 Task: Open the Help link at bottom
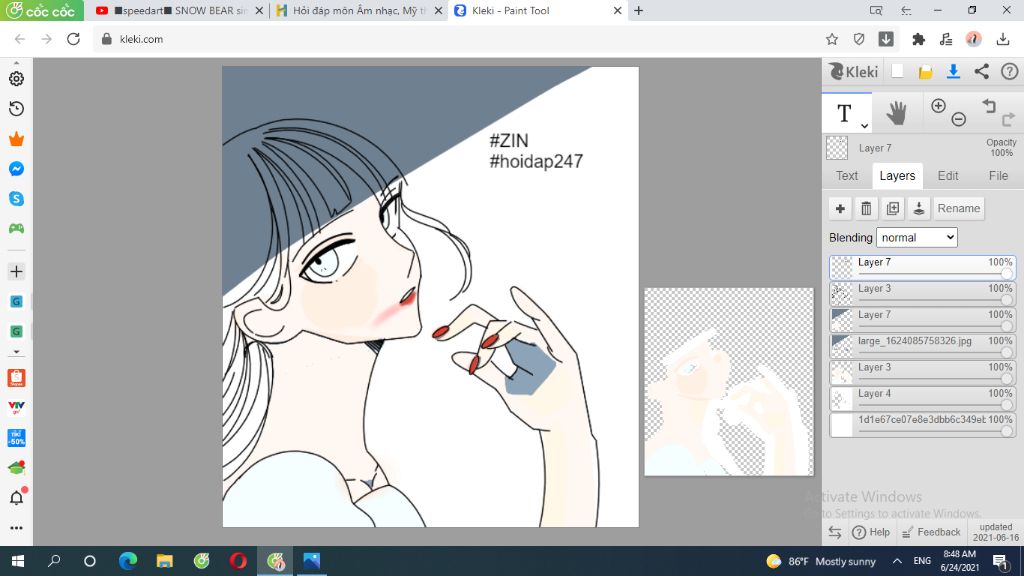click(x=871, y=532)
